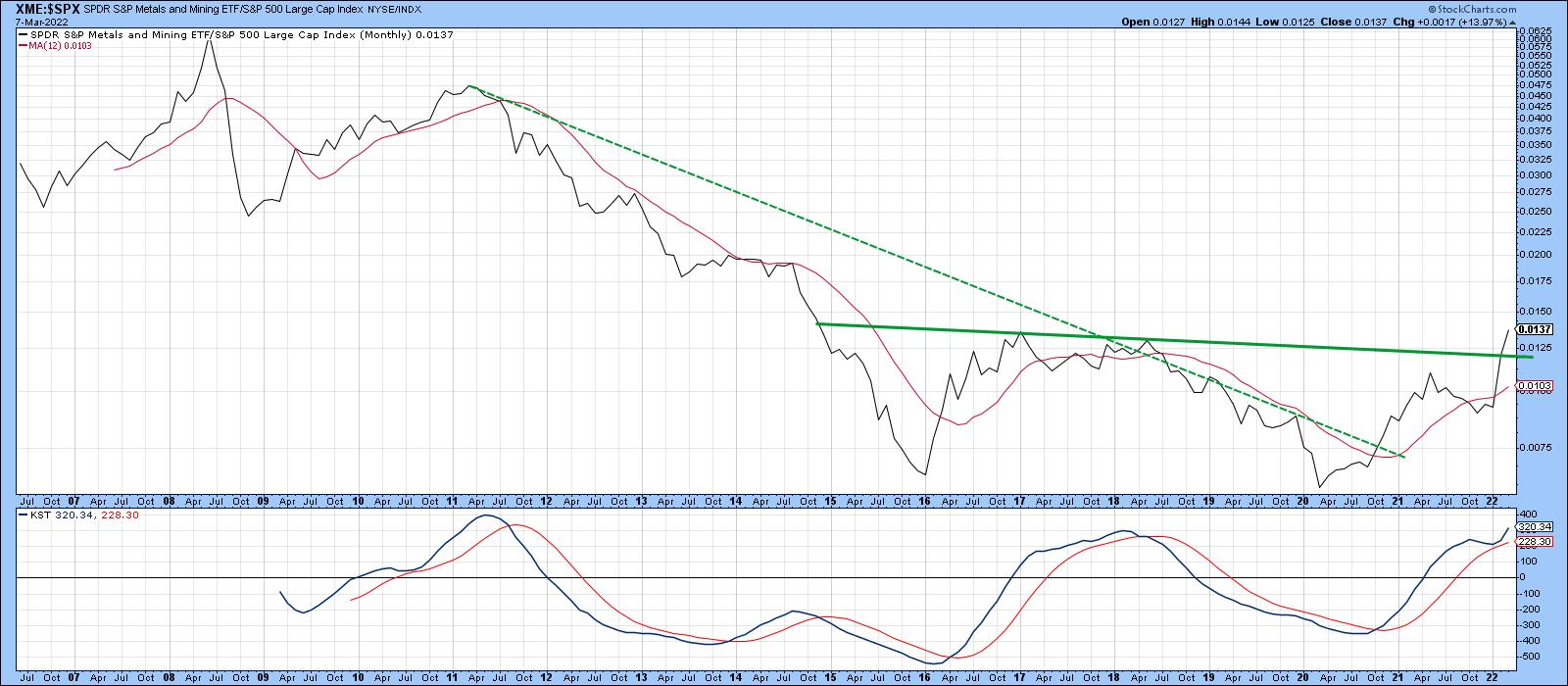Image resolution: width=1568 pixels, height=686 pixels.
Task: Select the 0.0175 price axis label
Action: coord(1535,280)
